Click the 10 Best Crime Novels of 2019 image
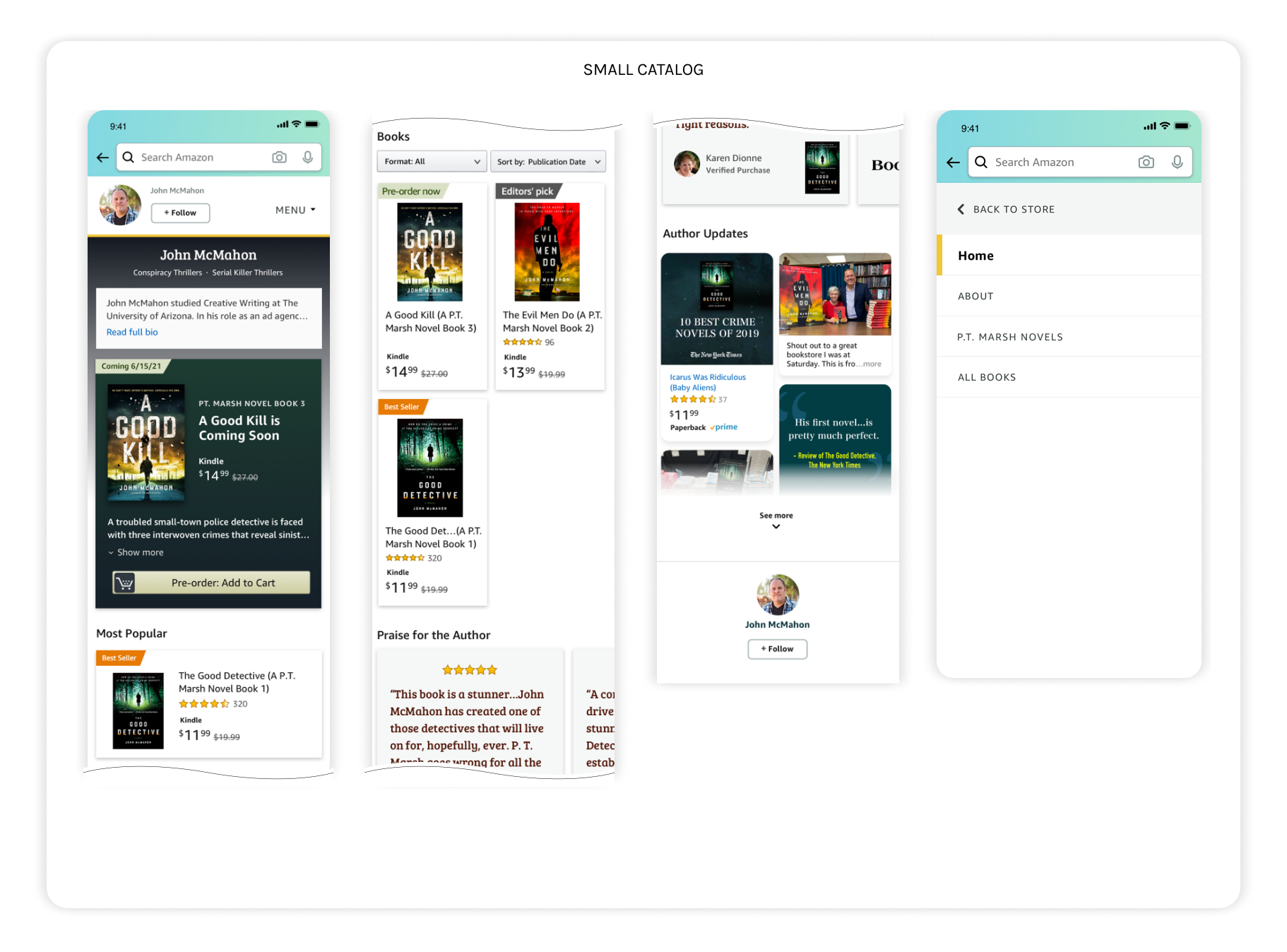This screenshot has width=1287, height=952. 717,309
